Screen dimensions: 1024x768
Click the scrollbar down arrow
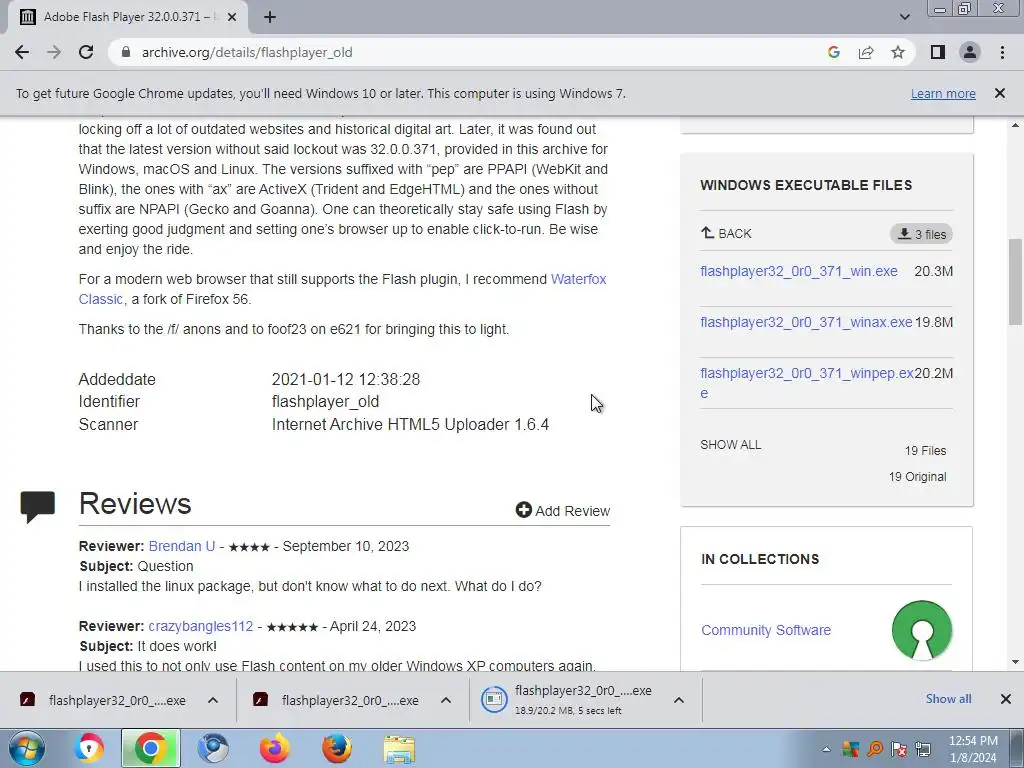1016,662
